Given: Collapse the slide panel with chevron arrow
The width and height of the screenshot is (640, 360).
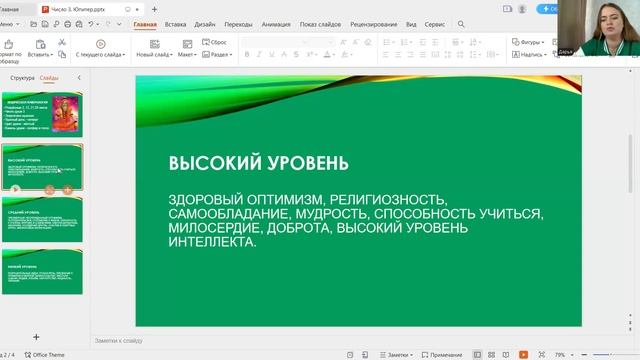Looking at the screenshot, I should point(79,78).
